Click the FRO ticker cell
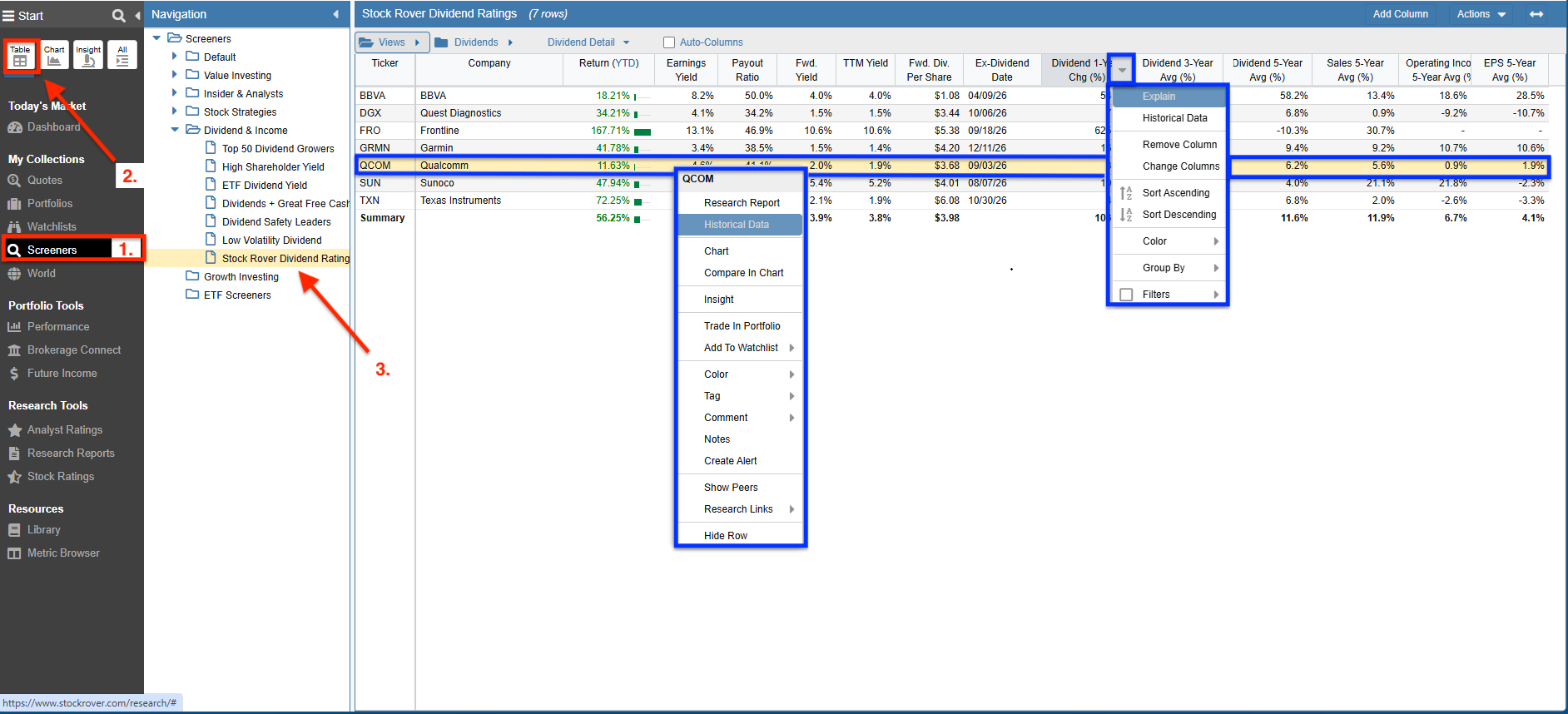Viewport: 1568px width, 714px height. pos(385,131)
